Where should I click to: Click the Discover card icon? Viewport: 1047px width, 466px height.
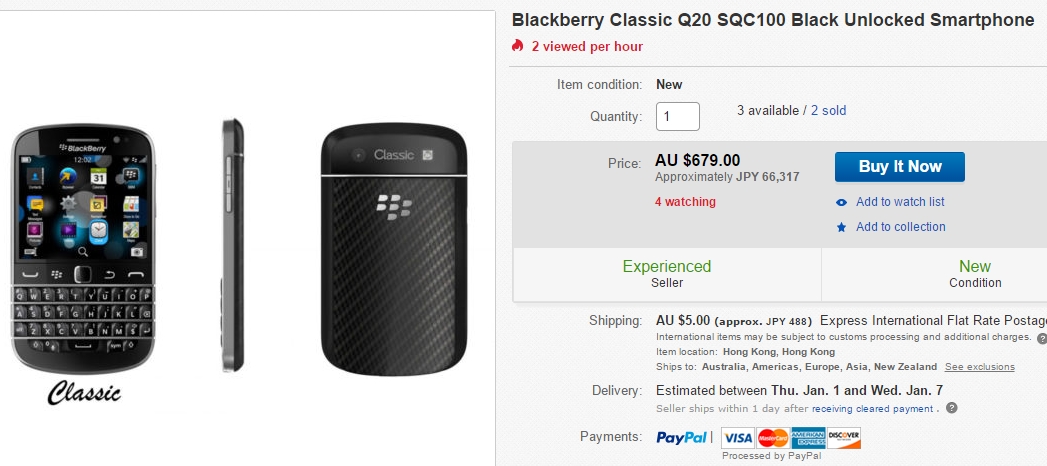click(x=844, y=437)
